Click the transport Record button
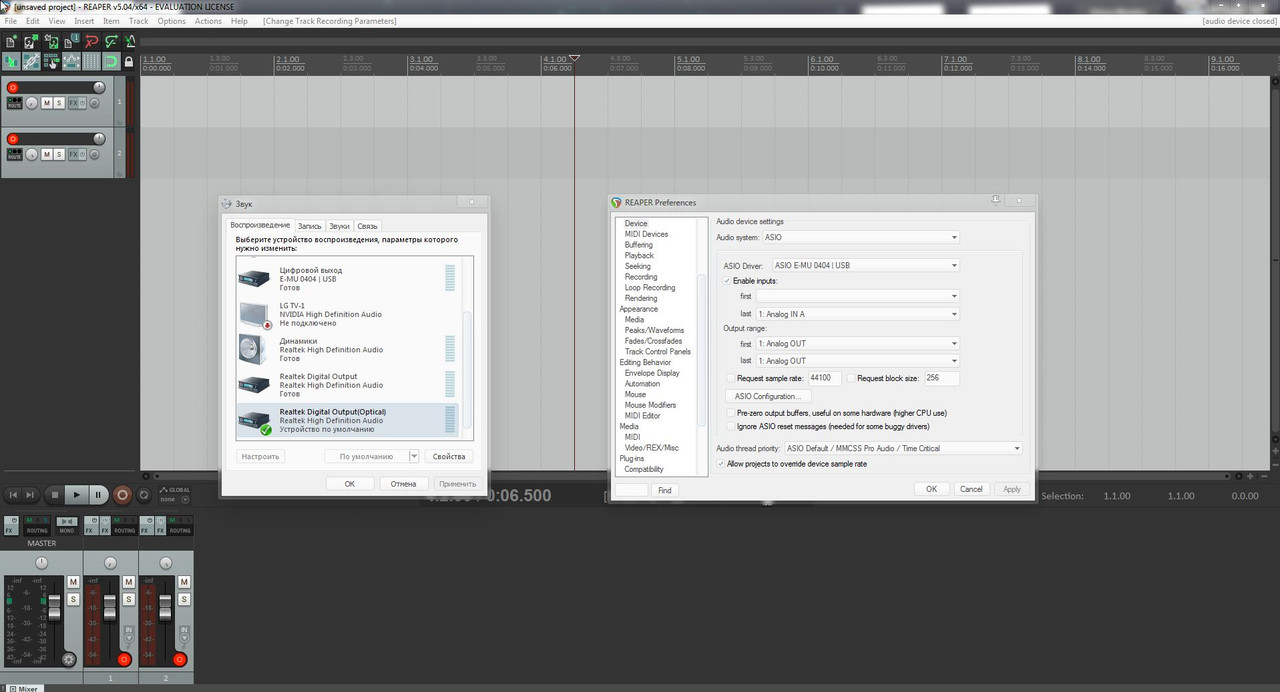Screen dimensions: 1280x692 (x=123, y=494)
